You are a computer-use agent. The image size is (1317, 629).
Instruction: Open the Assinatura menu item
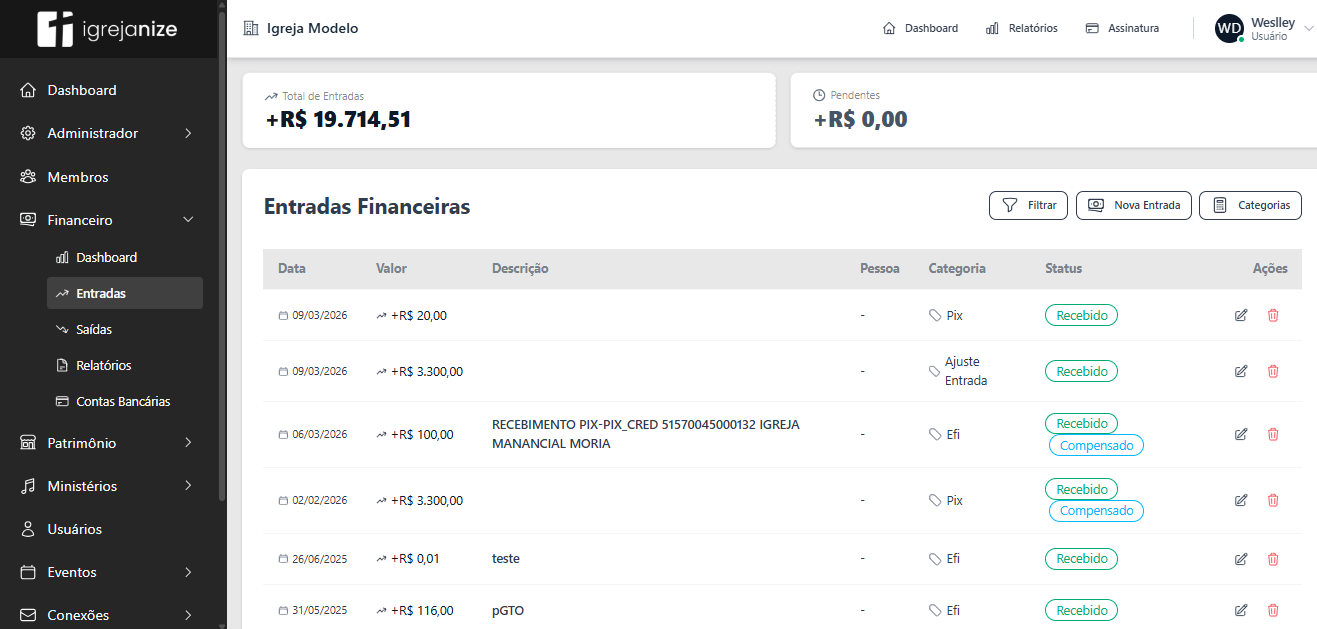tap(1122, 28)
